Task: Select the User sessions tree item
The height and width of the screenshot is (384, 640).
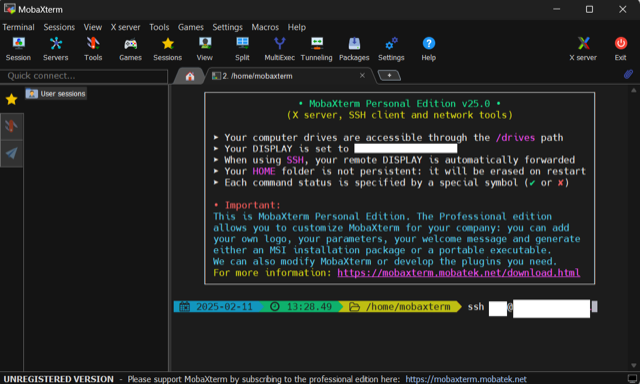Action: tap(56, 94)
